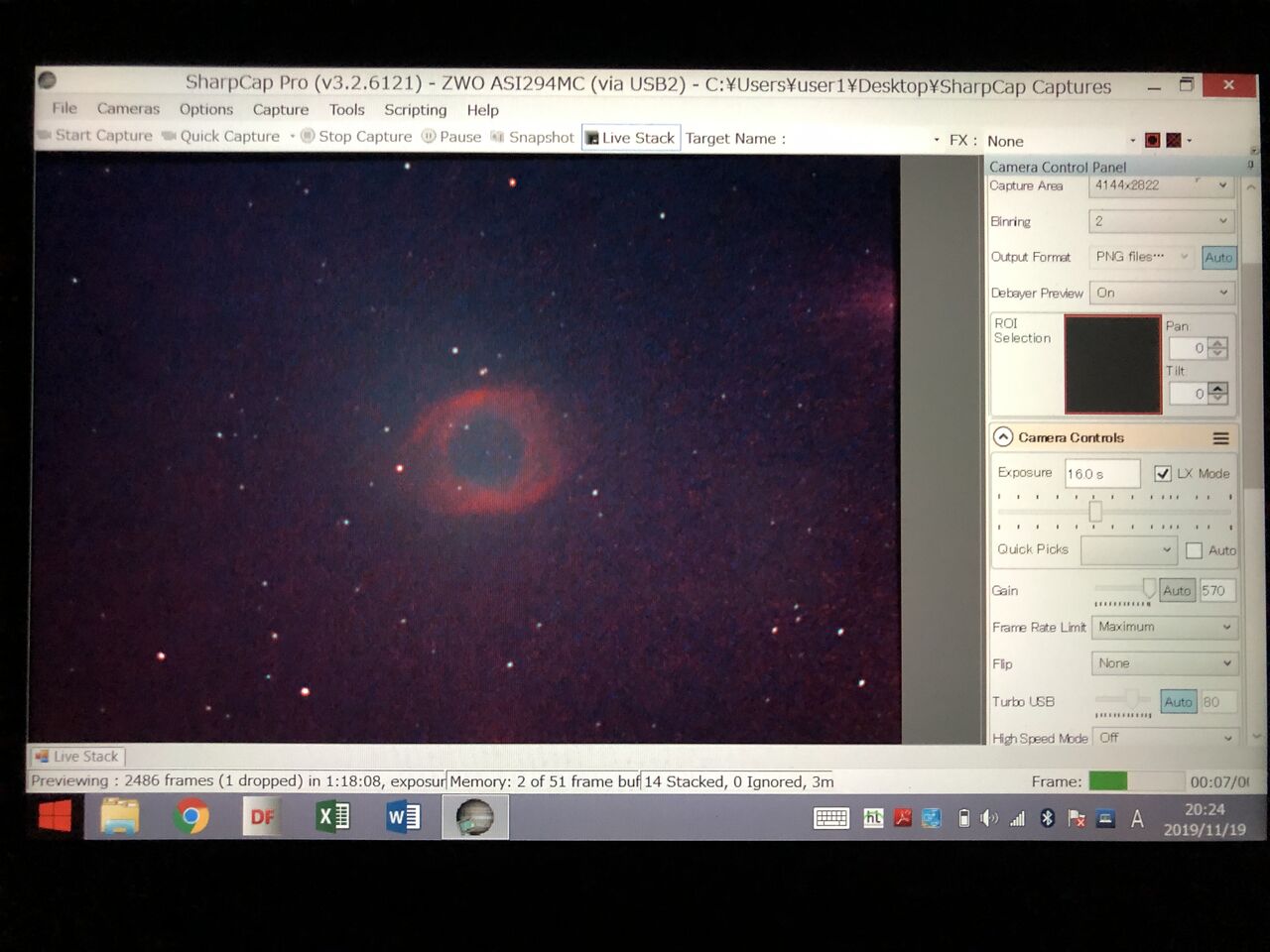Enable the Auto exposure checkbox
1270x952 pixels.
coord(1194,550)
